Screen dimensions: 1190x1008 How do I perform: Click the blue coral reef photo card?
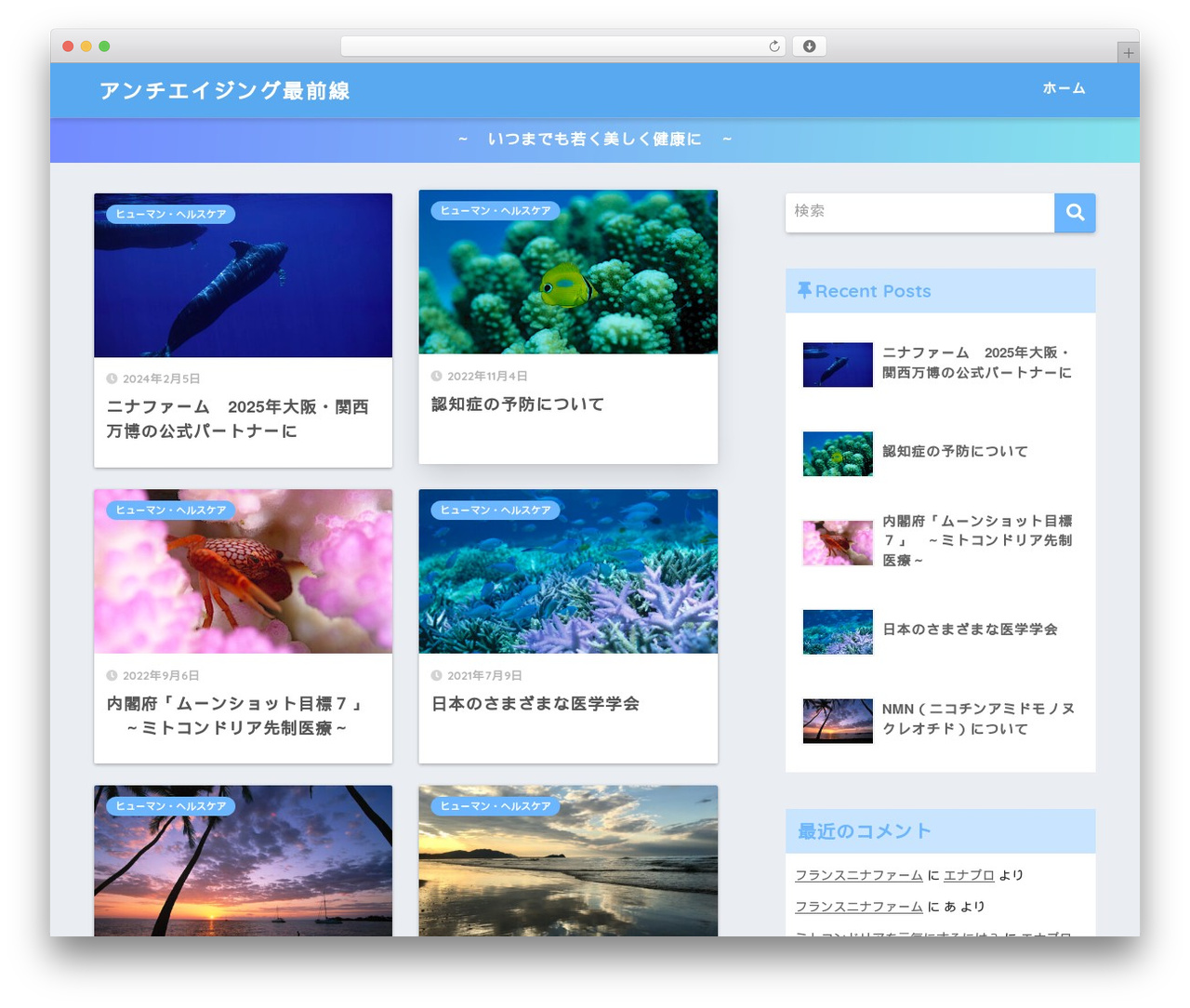[x=568, y=571]
